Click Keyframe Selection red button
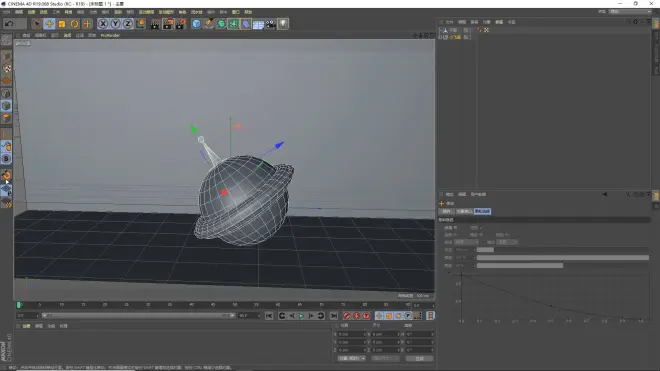The height and width of the screenshot is (371, 660). click(x=366, y=316)
